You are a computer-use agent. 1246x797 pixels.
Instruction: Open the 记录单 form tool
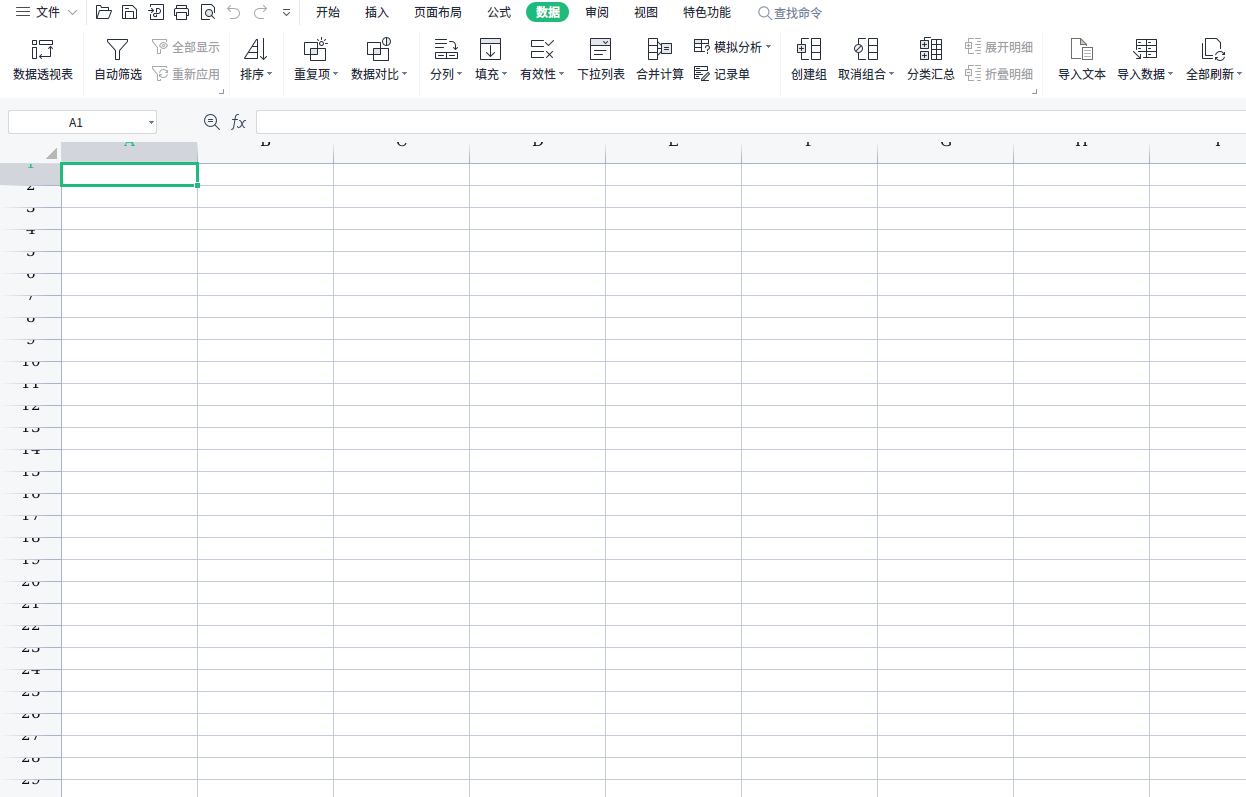click(722, 74)
